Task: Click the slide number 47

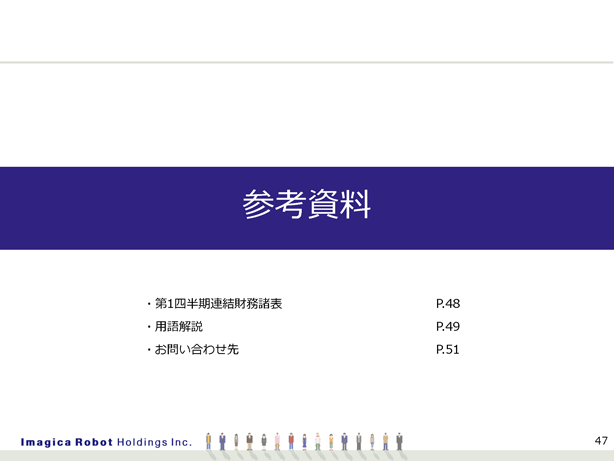Action: tap(601, 441)
